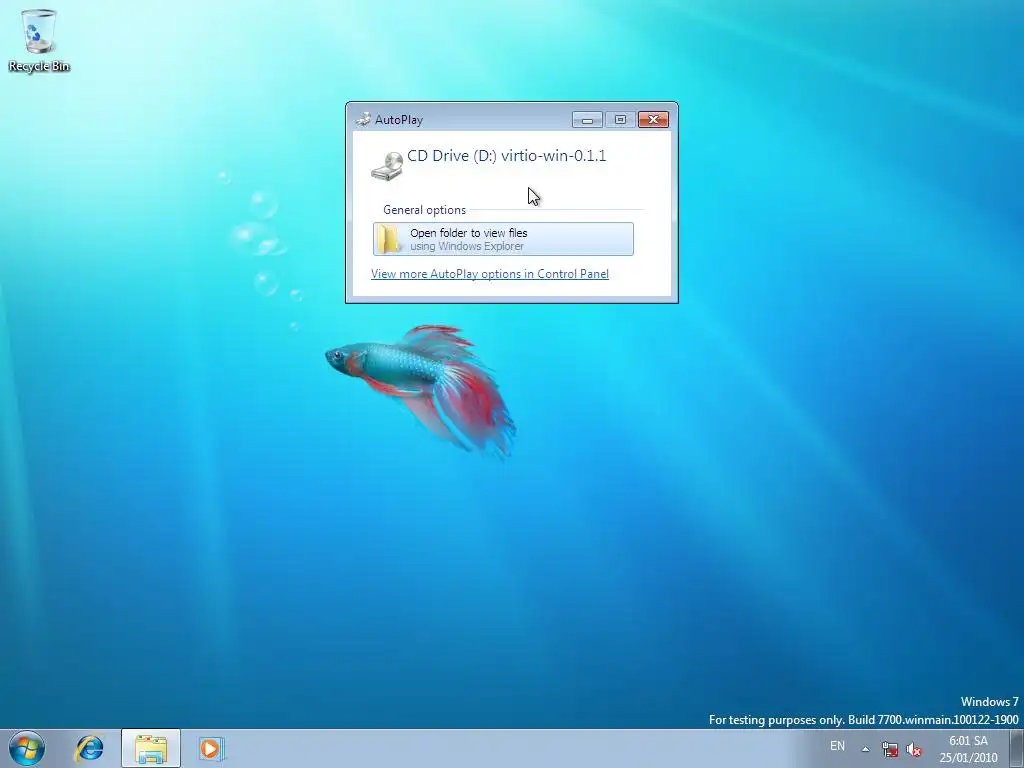Launch Internet Explorer from the taskbar

tap(89, 748)
